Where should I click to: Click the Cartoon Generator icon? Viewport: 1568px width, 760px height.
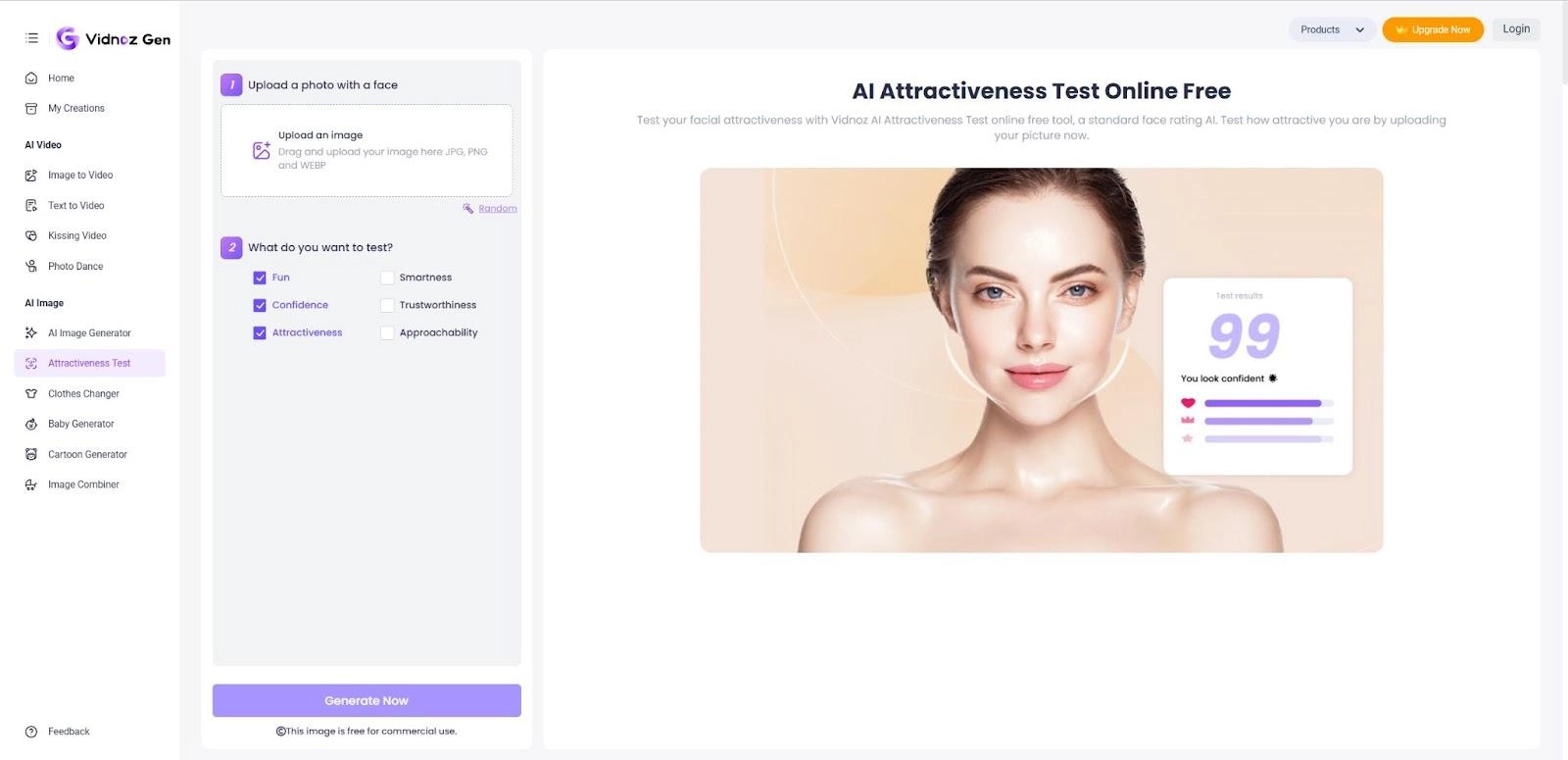[31, 455]
